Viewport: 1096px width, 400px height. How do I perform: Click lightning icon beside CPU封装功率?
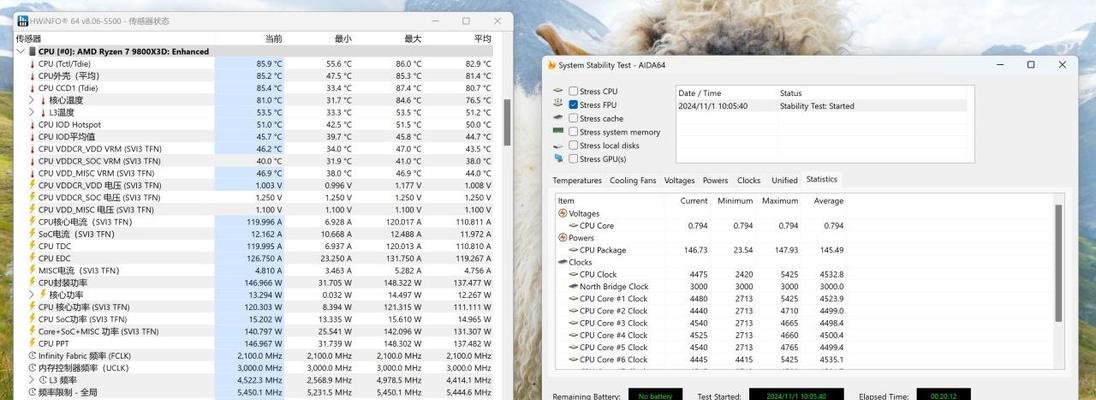(x=32, y=283)
